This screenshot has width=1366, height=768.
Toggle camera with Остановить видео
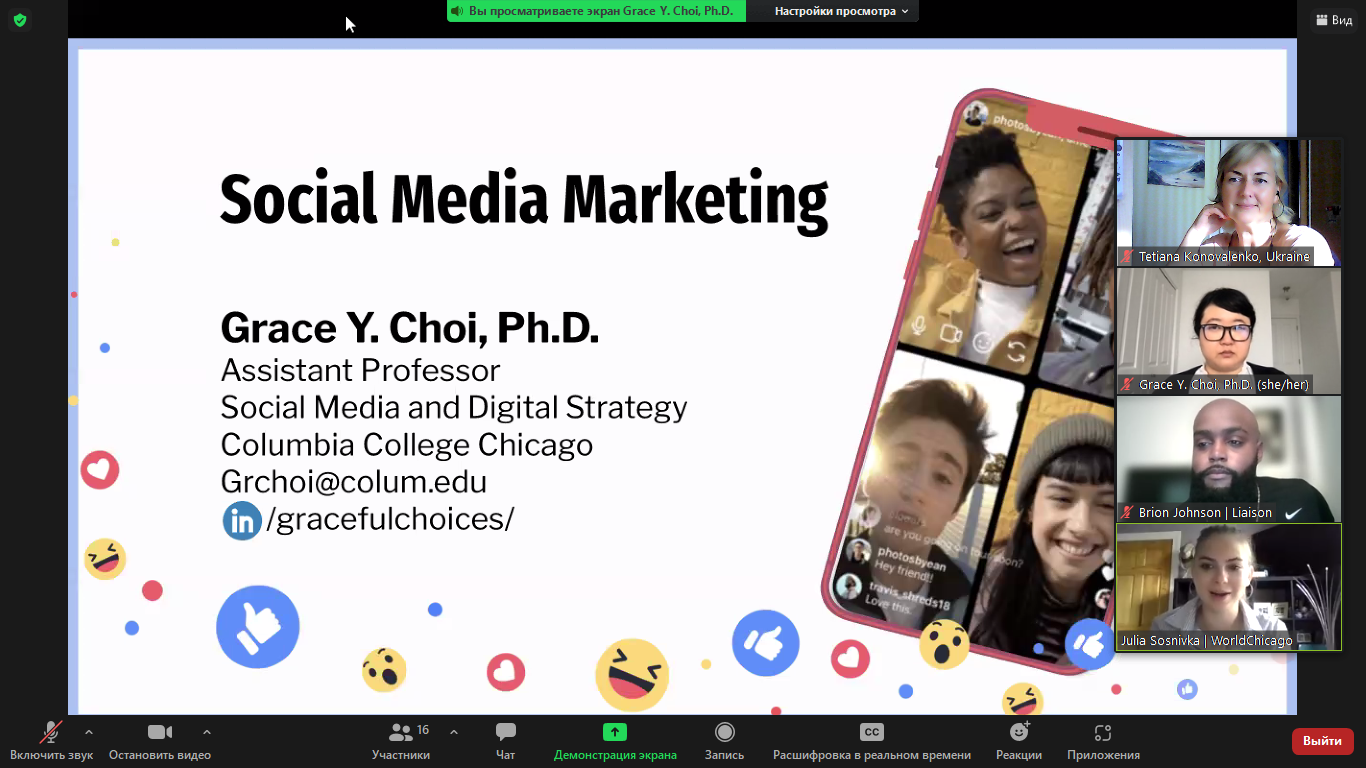click(x=160, y=733)
